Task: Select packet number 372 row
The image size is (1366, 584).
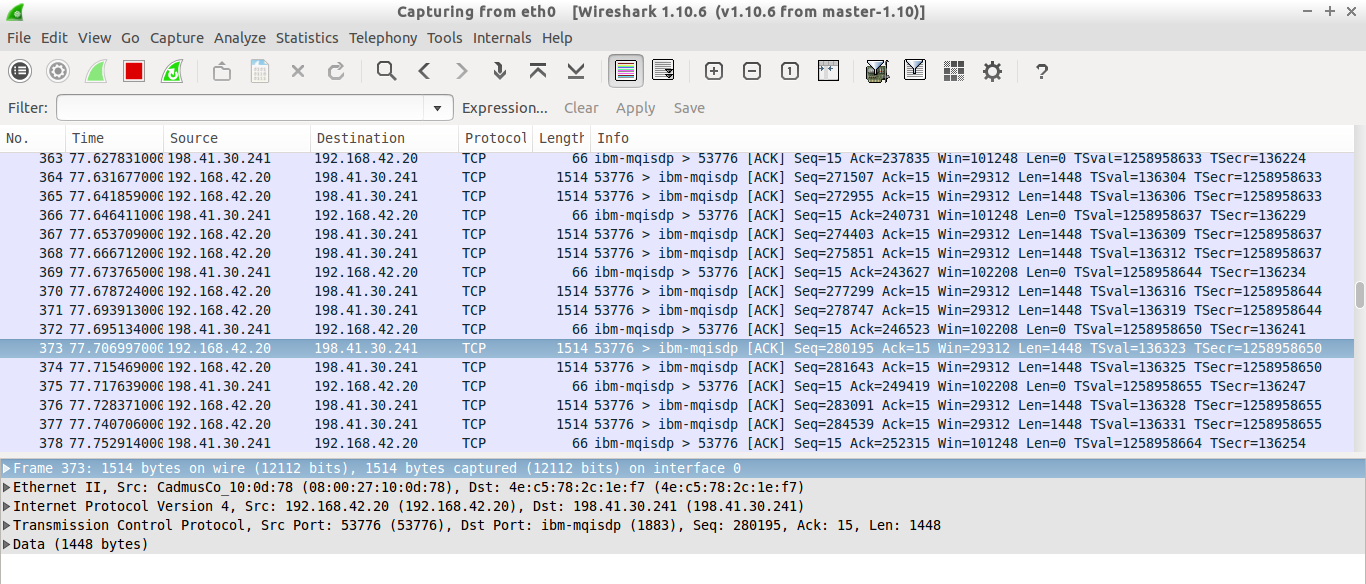Action: tap(677, 329)
